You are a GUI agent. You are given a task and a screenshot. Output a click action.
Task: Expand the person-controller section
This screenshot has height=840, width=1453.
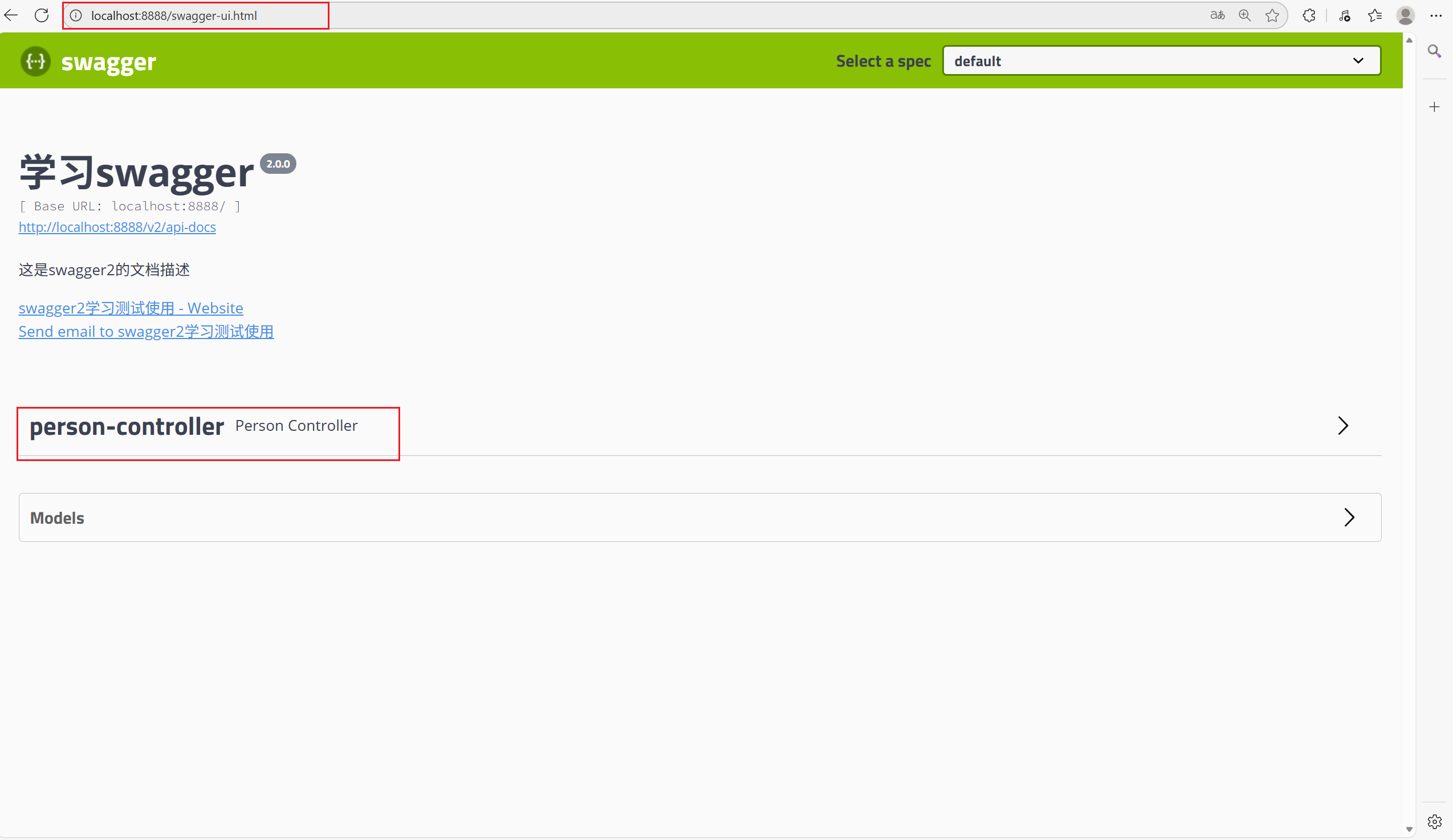click(1343, 426)
